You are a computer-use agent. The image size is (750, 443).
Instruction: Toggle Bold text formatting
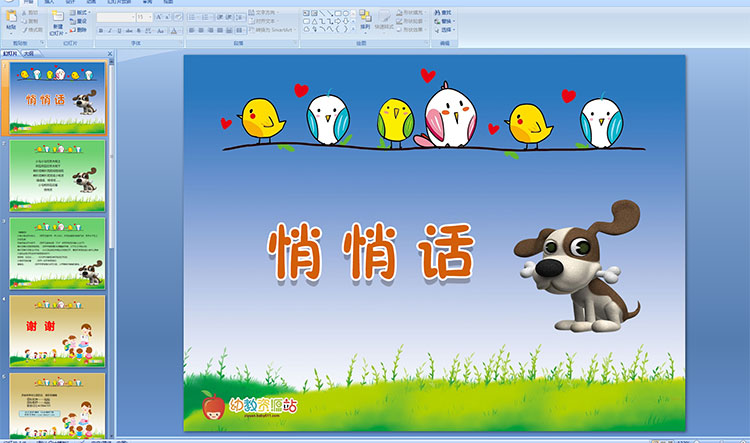pos(101,31)
